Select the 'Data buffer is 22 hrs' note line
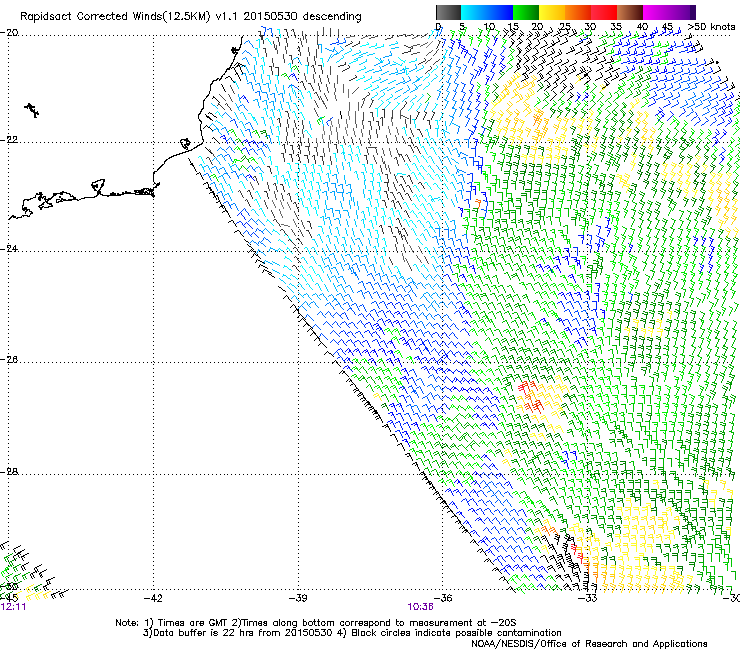Screen dimensions: 740x650 [352, 633]
